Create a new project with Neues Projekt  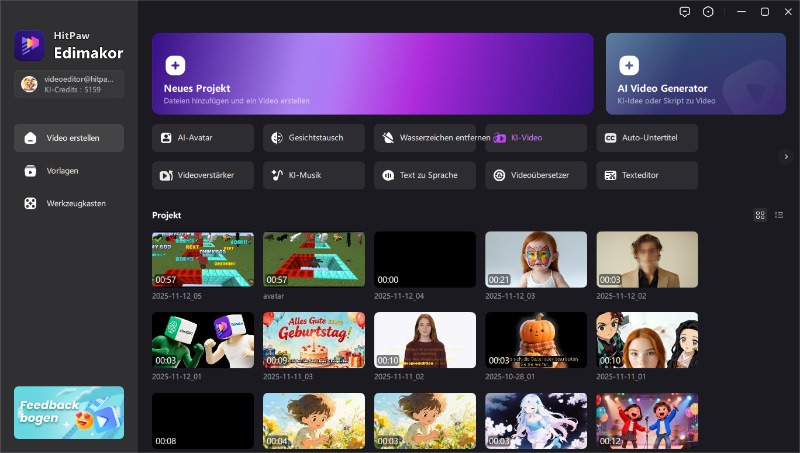(373, 74)
